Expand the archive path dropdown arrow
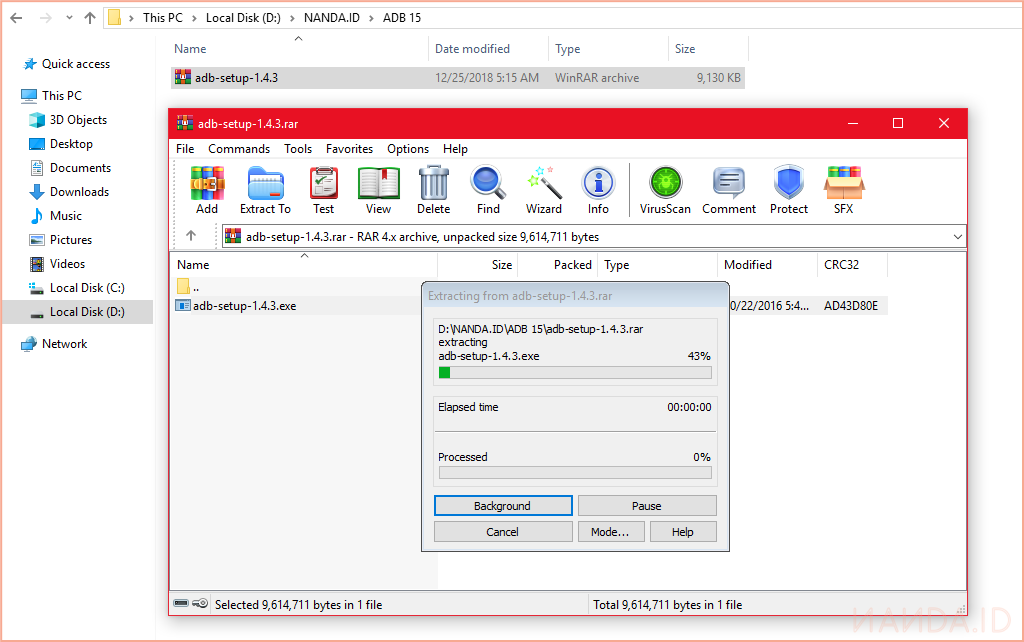This screenshot has width=1024, height=642. [x=958, y=237]
